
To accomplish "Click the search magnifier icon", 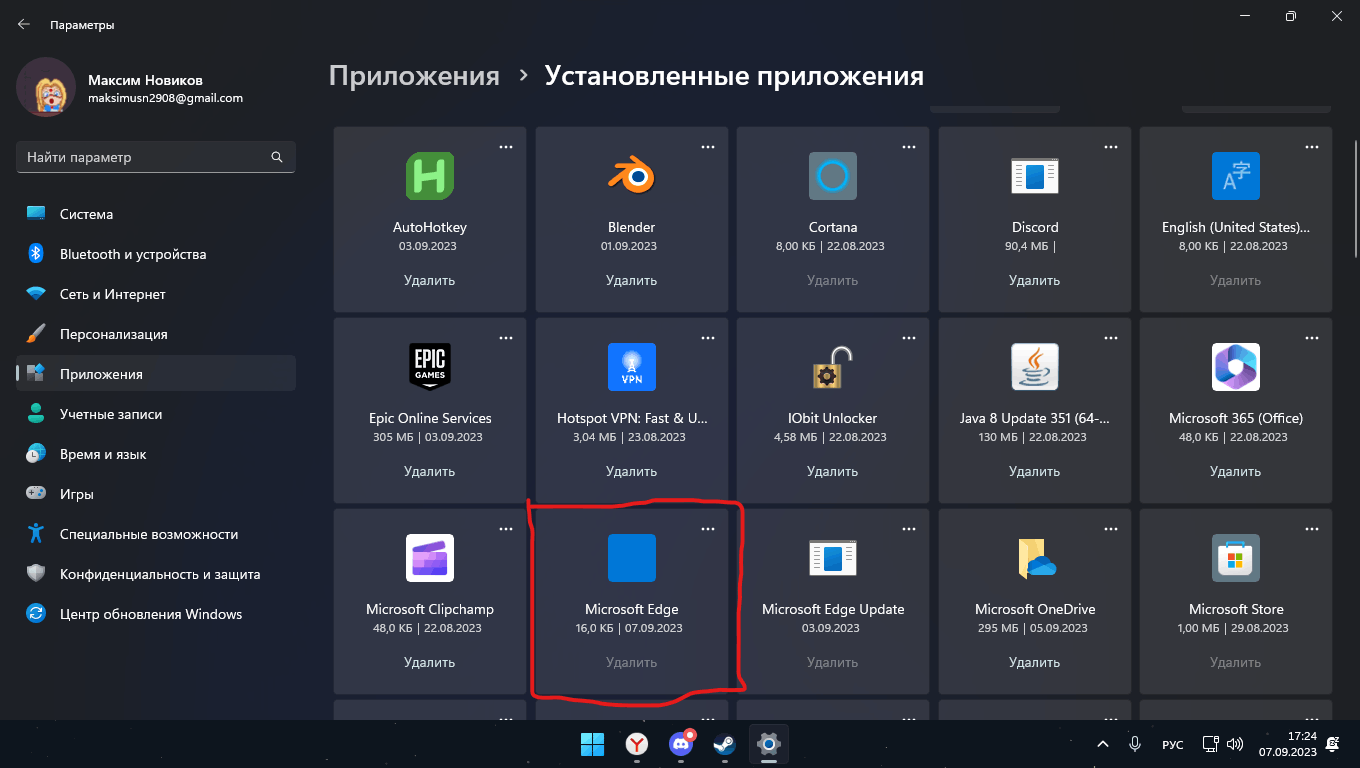I will (277, 157).
